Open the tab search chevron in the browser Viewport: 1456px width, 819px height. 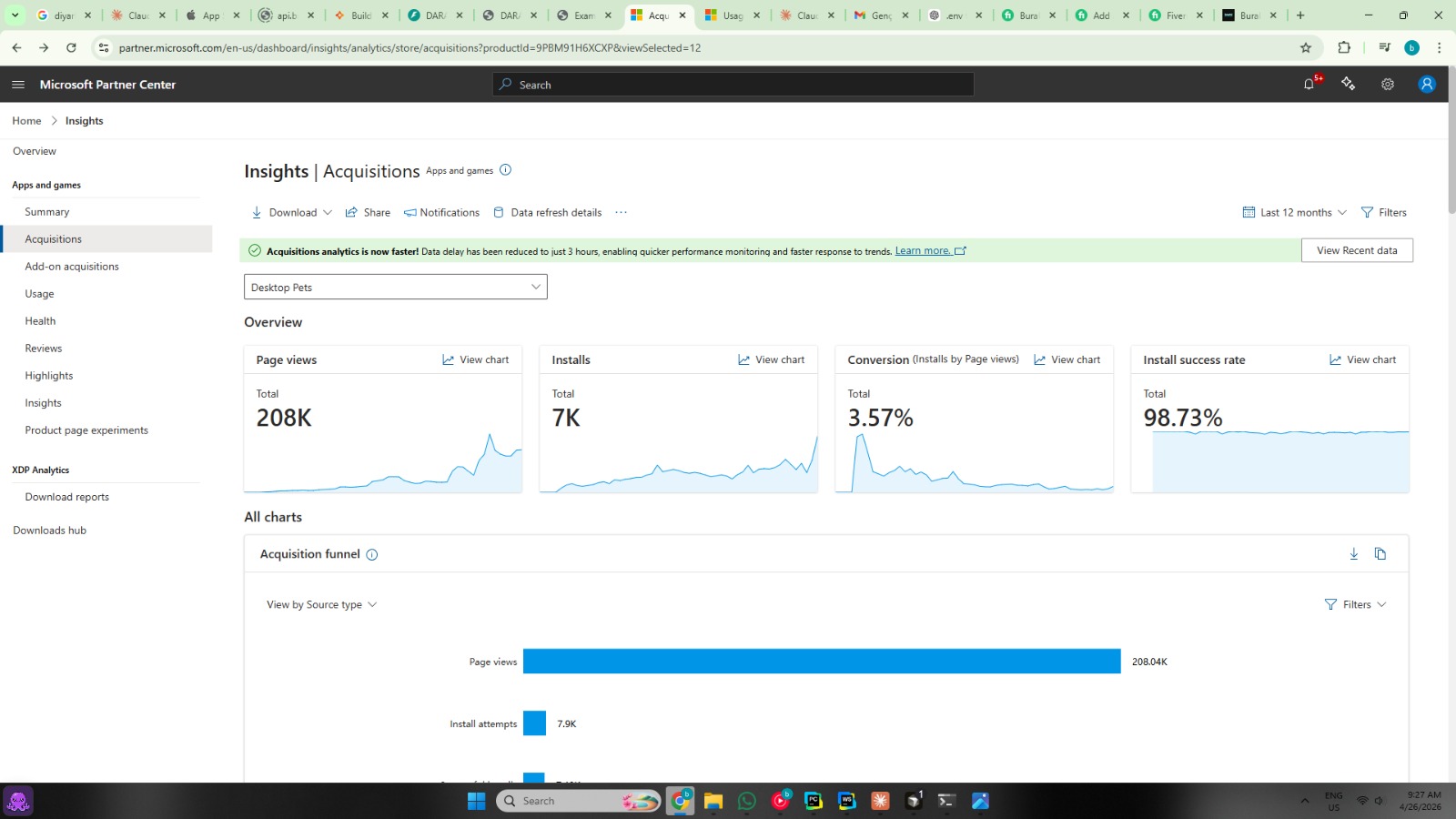[x=15, y=15]
